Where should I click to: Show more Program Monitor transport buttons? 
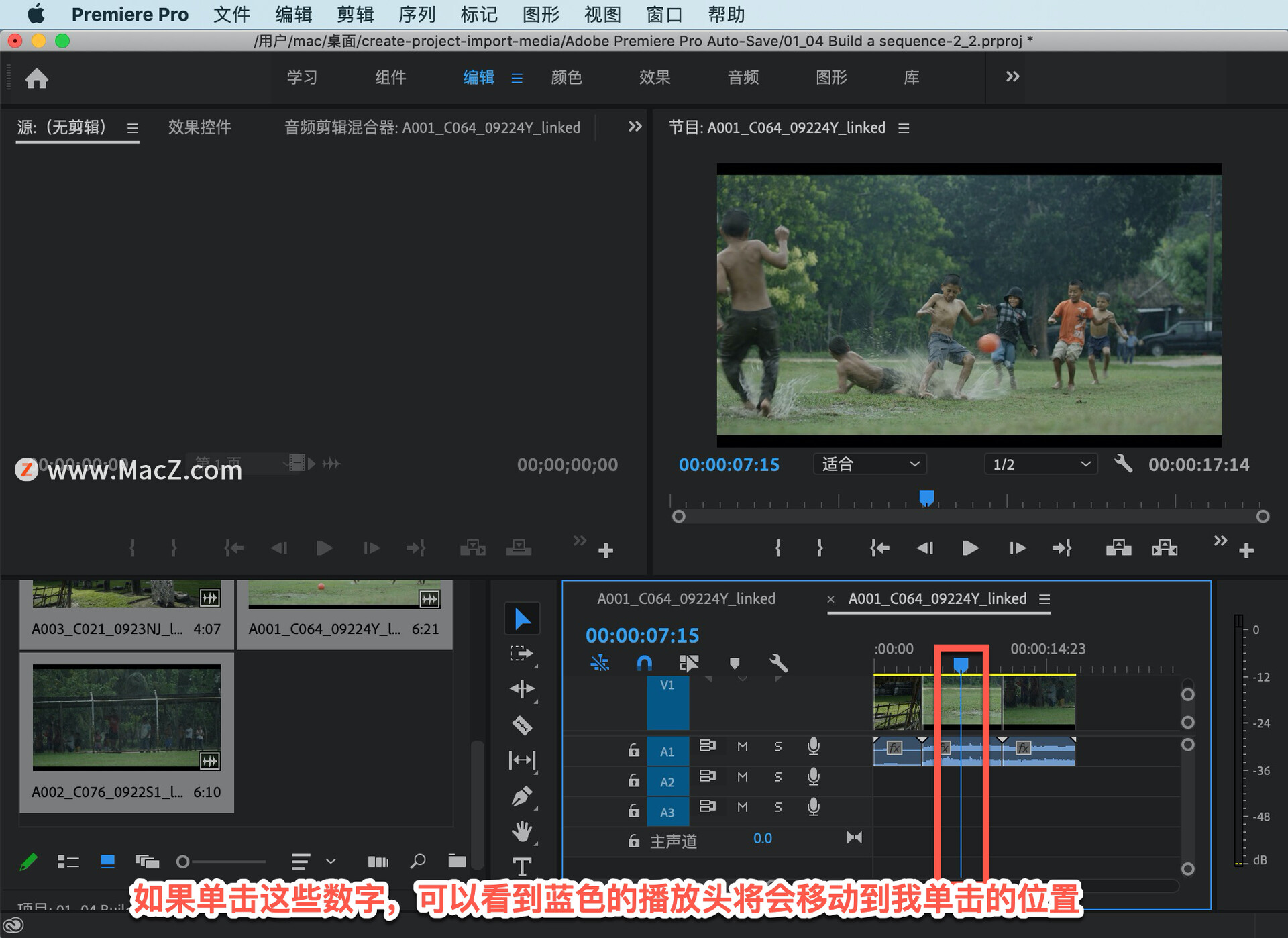click(1220, 540)
